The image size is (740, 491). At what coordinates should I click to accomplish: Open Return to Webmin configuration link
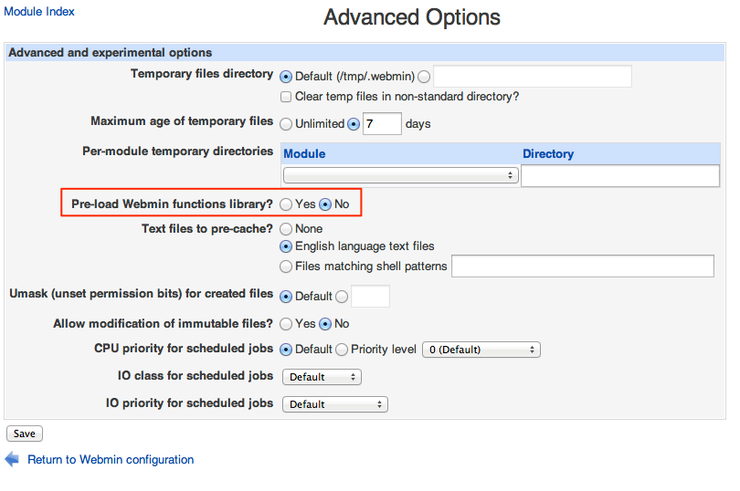tap(110, 459)
